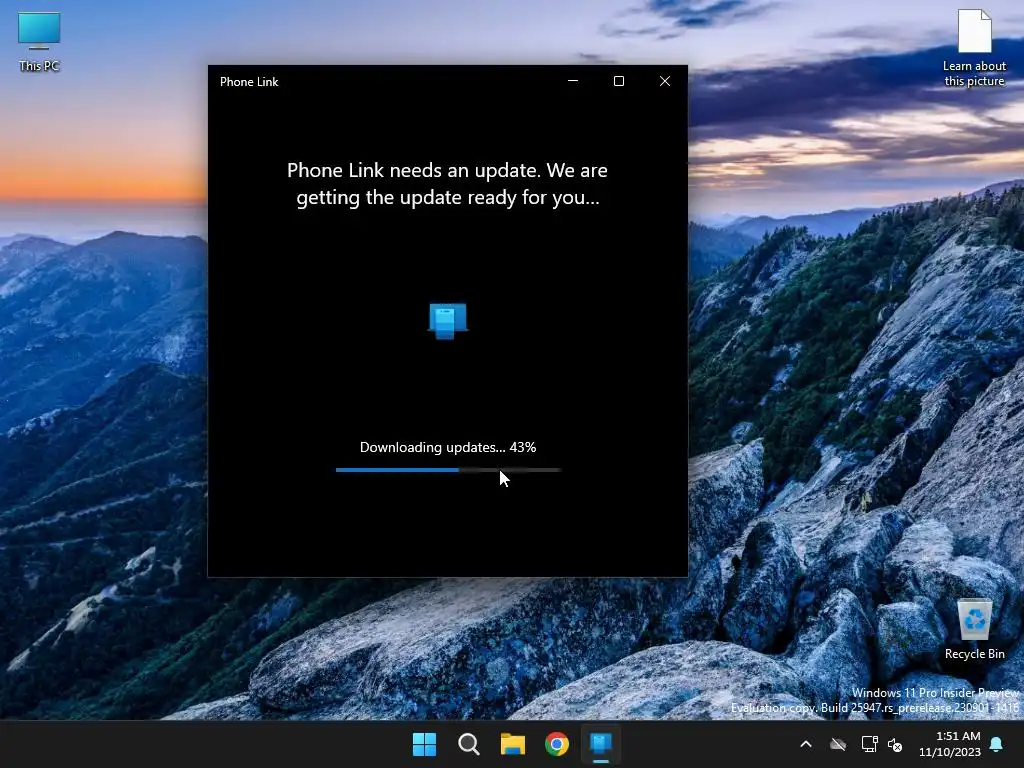Click the Phone Link title bar text
Screen dimensions: 1024x768
[x=249, y=82]
